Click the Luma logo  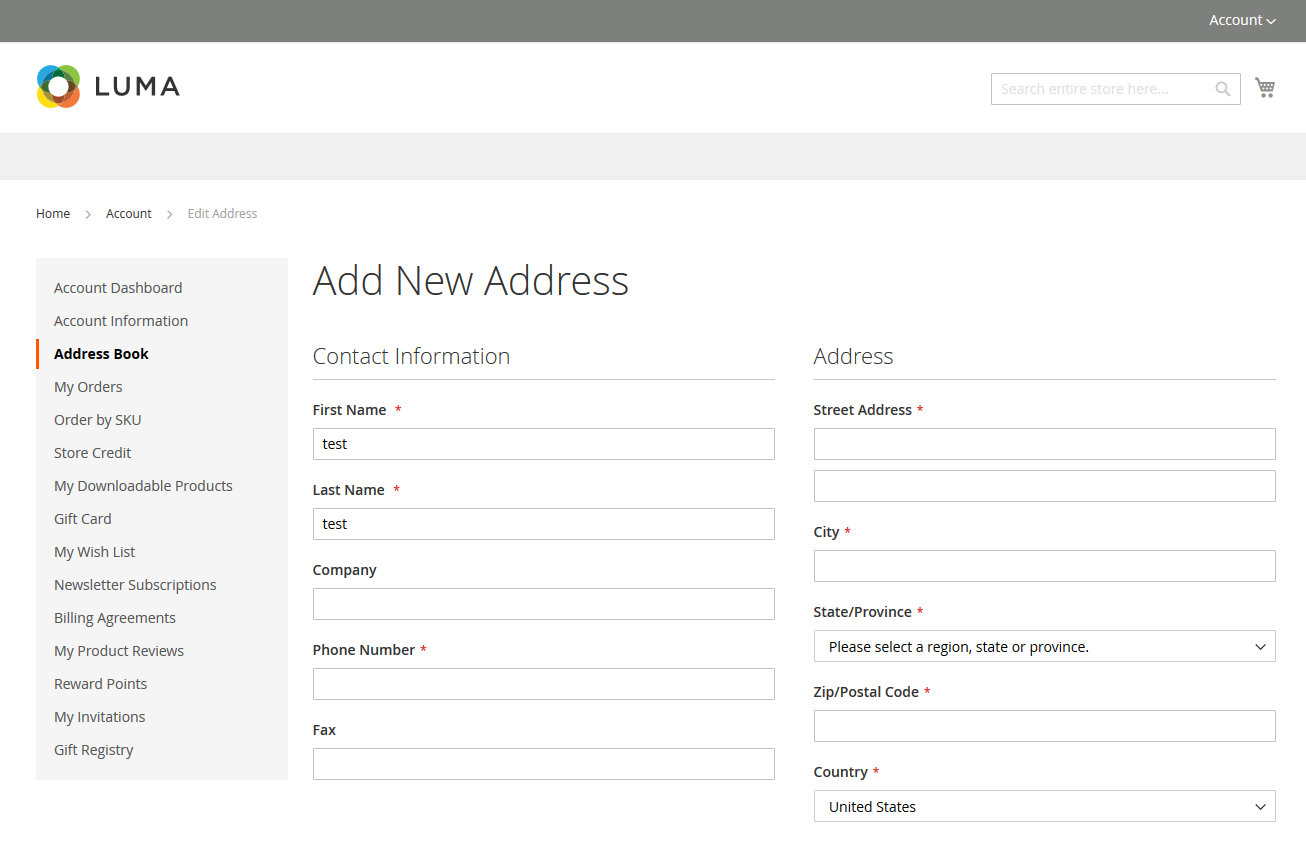point(108,87)
